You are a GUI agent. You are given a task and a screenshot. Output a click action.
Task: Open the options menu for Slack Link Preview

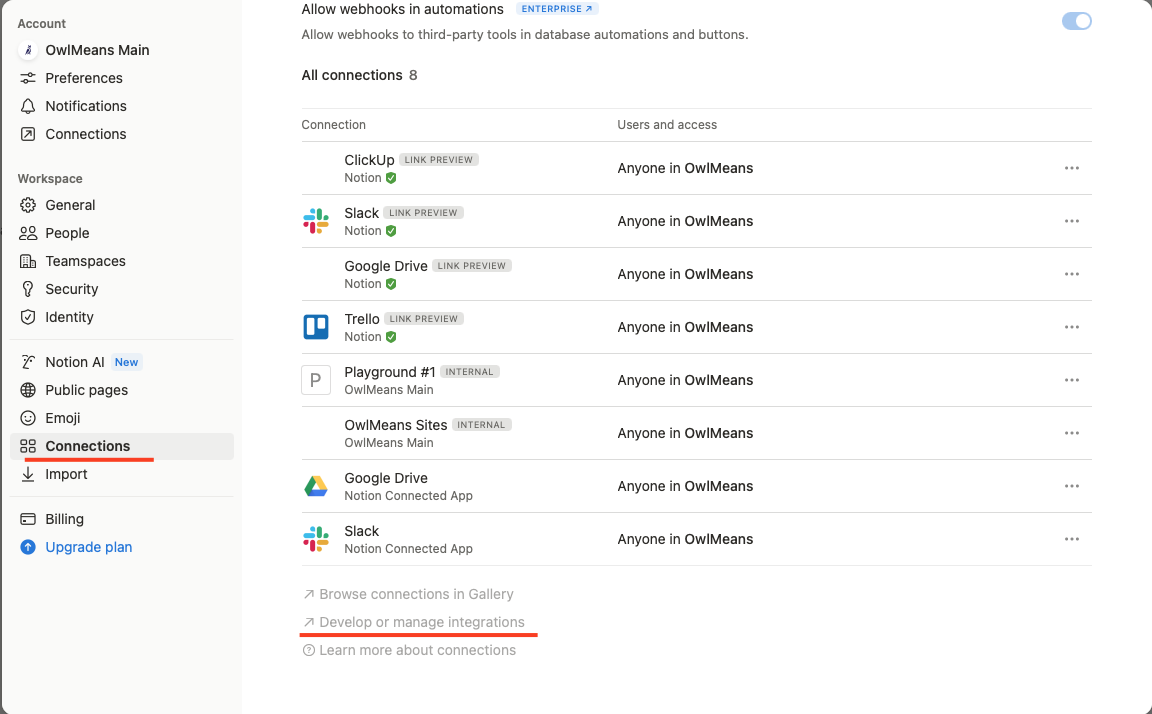coord(1072,221)
